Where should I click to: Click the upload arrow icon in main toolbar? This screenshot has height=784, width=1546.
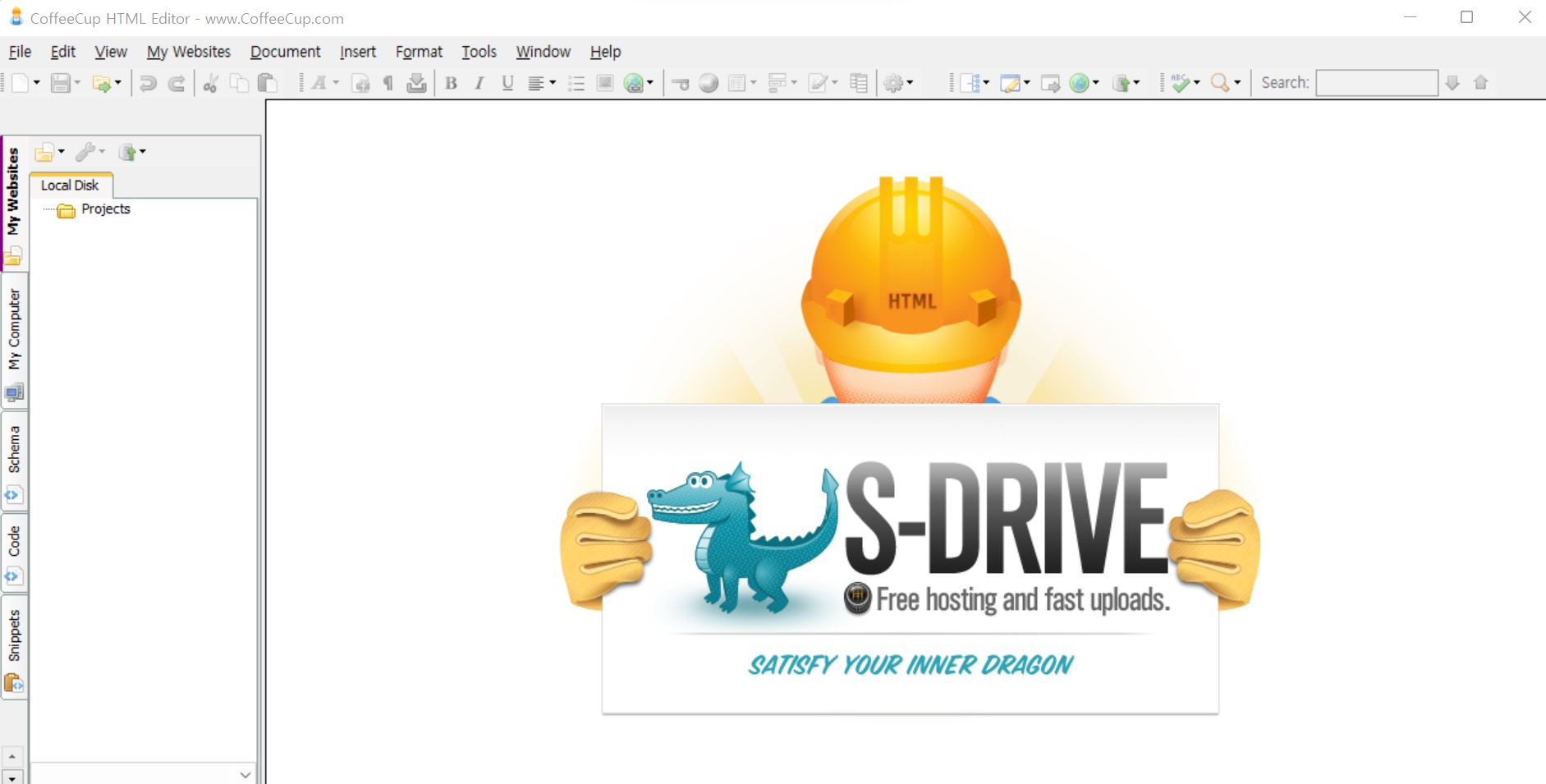(1121, 83)
